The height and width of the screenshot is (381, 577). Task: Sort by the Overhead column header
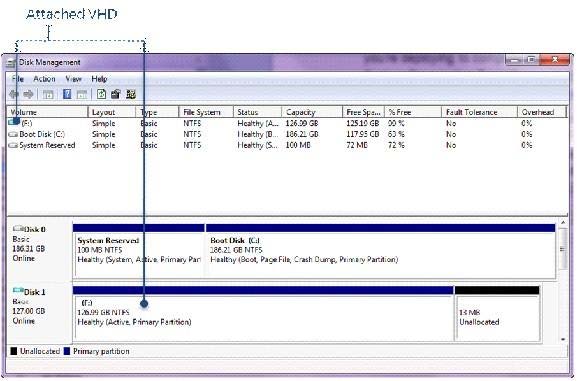542,112
